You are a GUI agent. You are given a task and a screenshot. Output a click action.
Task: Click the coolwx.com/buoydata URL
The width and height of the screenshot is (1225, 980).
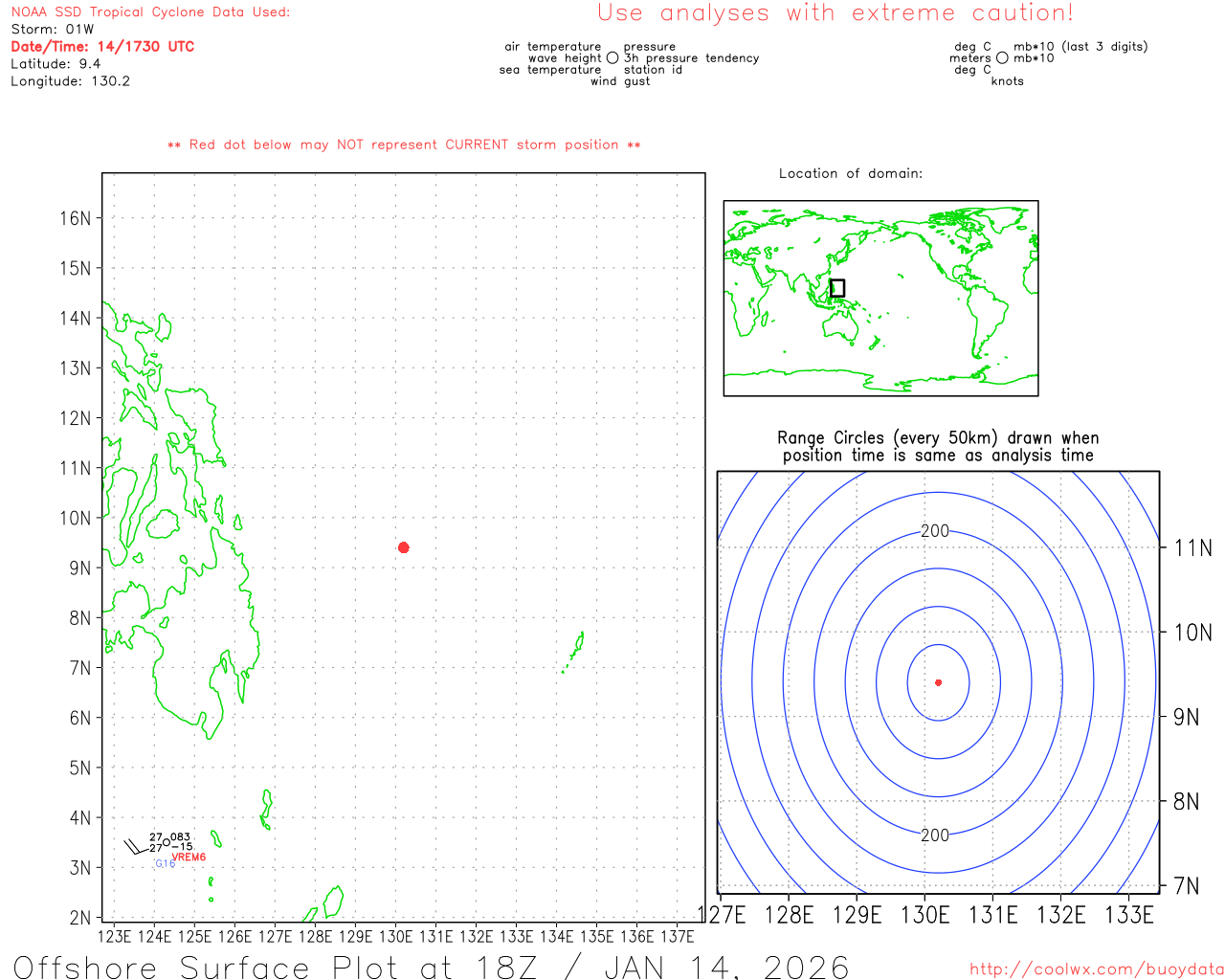(x=1097, y=969)
